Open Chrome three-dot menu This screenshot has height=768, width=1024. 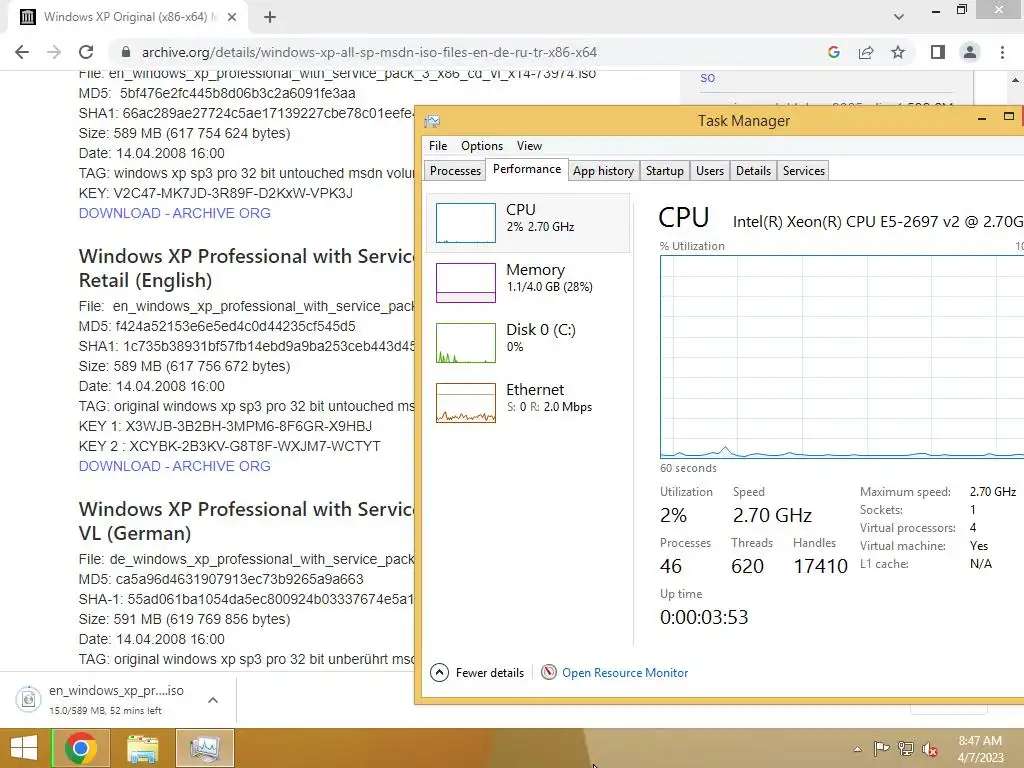[1002, 52]
